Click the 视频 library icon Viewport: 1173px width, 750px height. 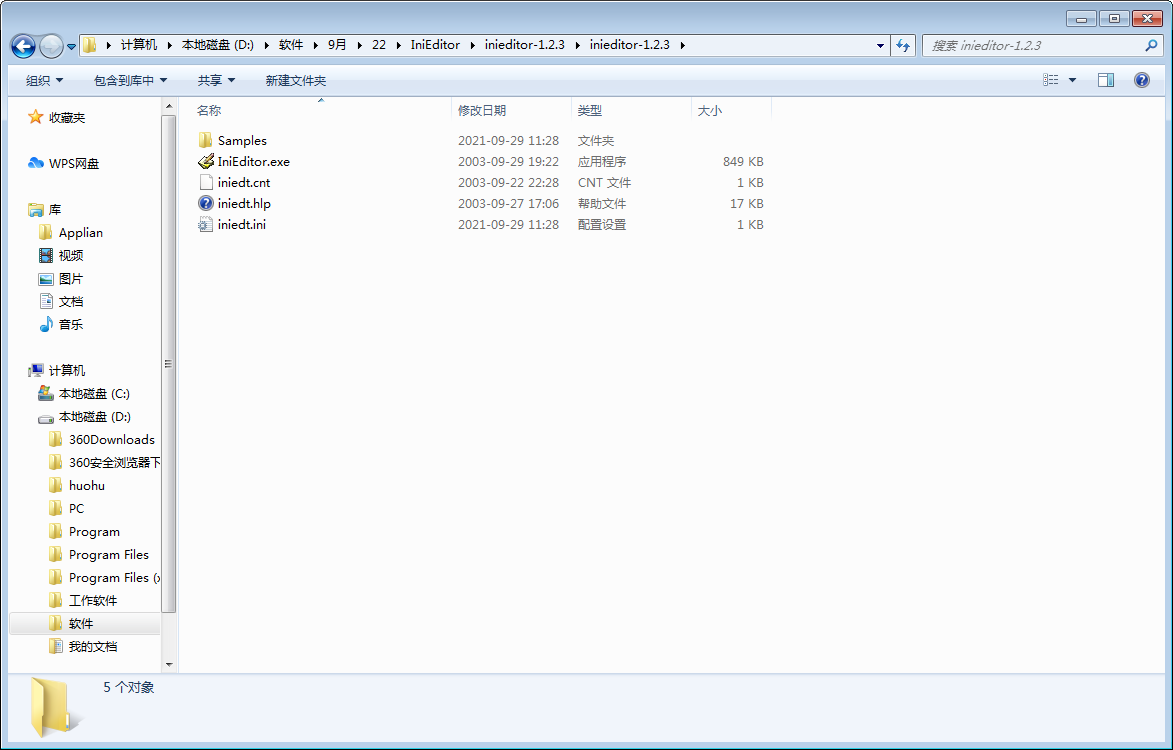click(46, 256)
